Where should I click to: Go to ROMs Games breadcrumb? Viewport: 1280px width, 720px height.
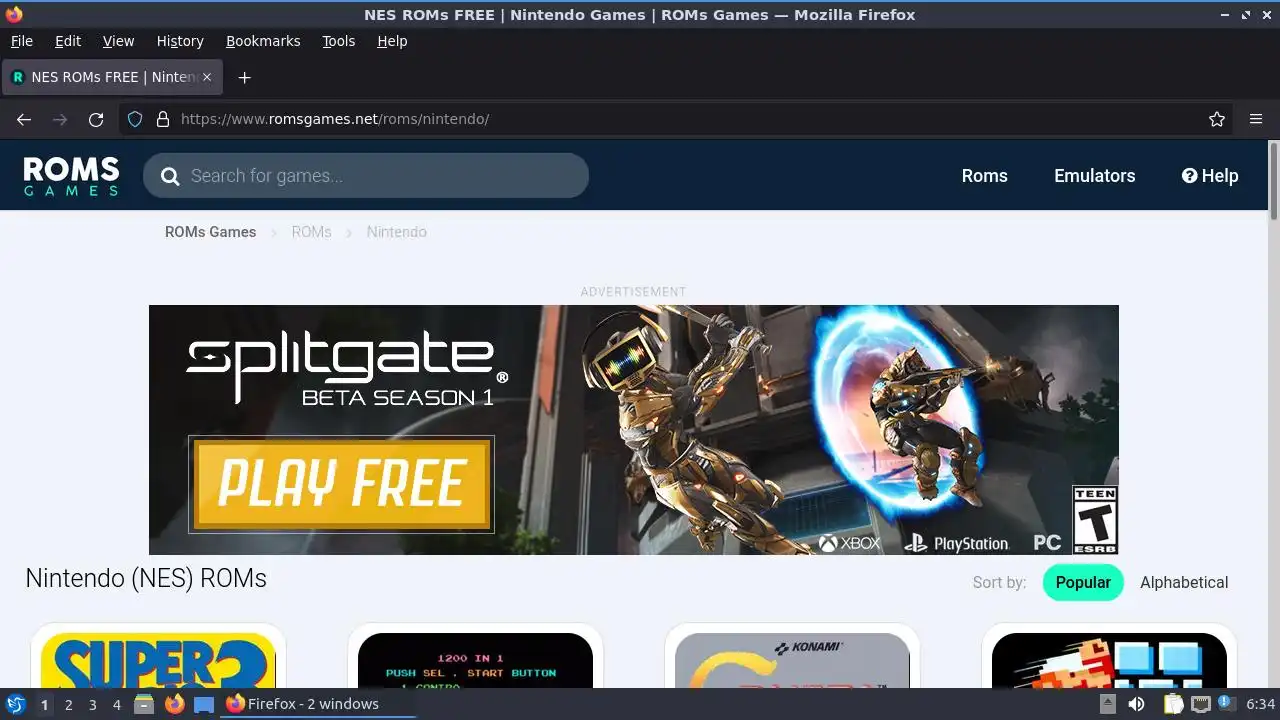[x=210, y=232]
